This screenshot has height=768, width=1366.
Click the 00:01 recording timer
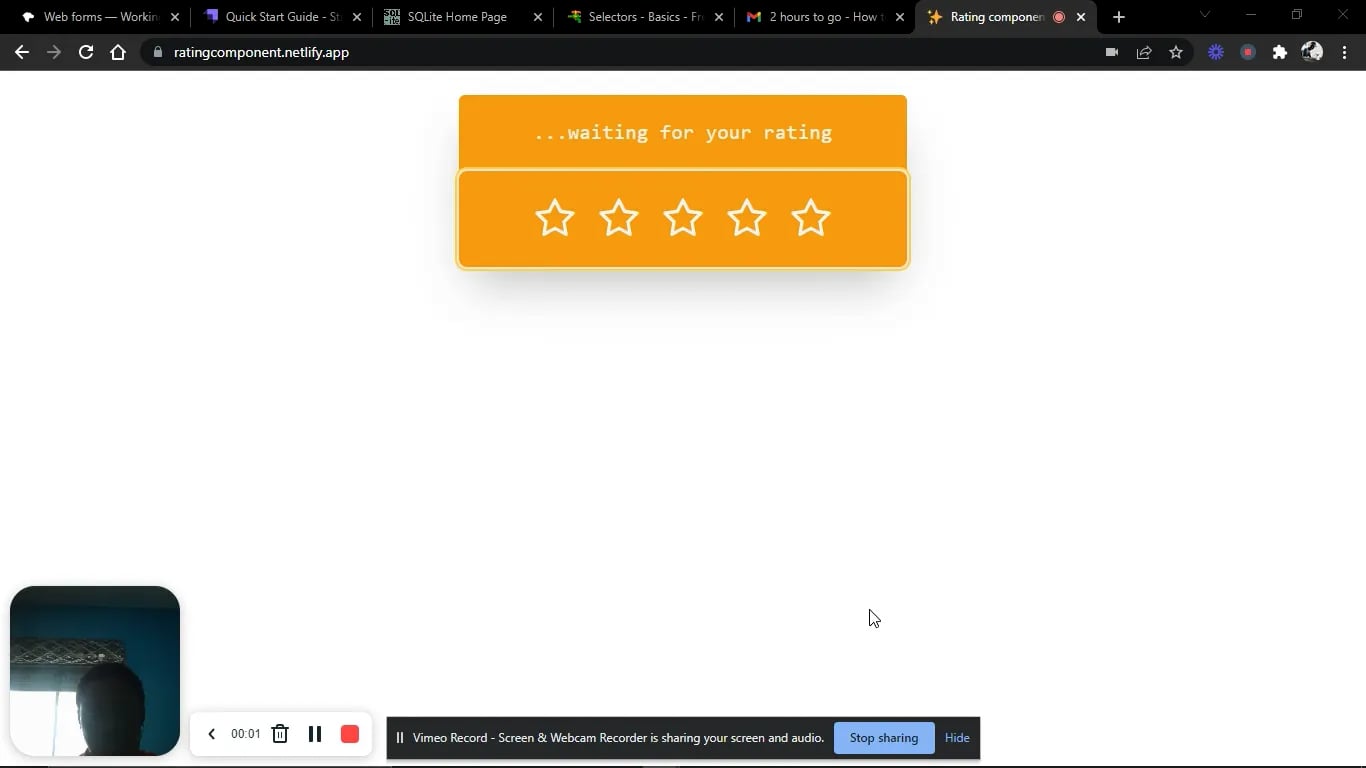click(245, 734)
